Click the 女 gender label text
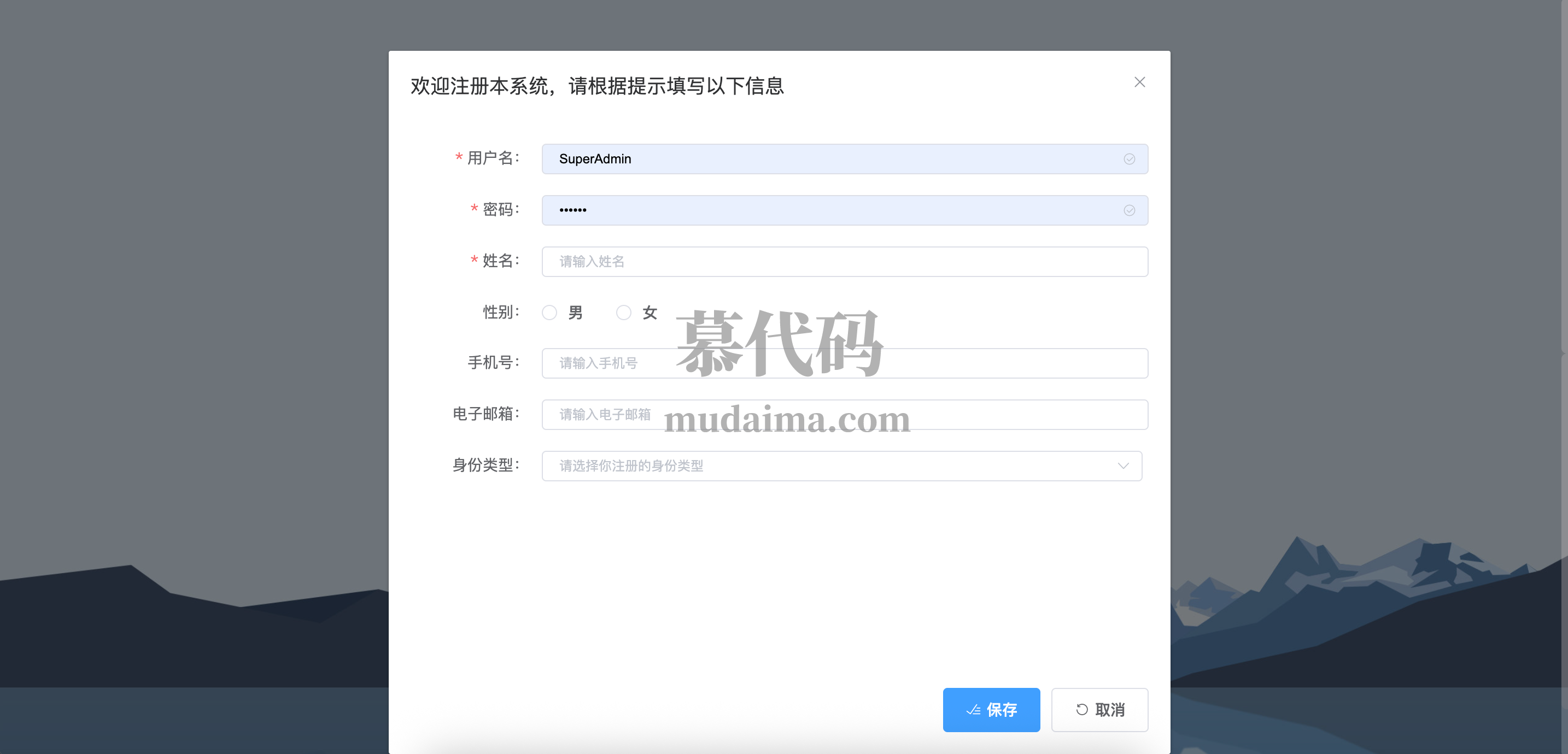1568x754 pixels. pos(650,313)
